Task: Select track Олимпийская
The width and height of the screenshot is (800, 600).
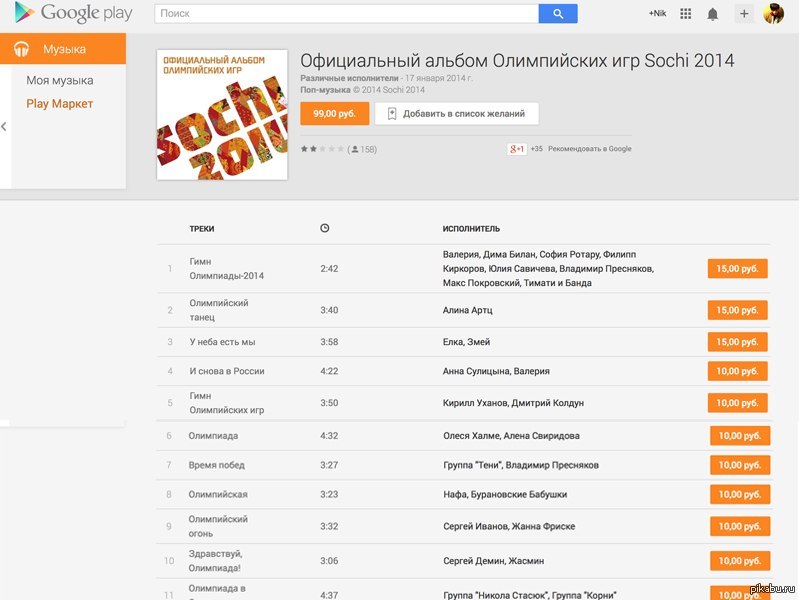Action: coord(218,494)
